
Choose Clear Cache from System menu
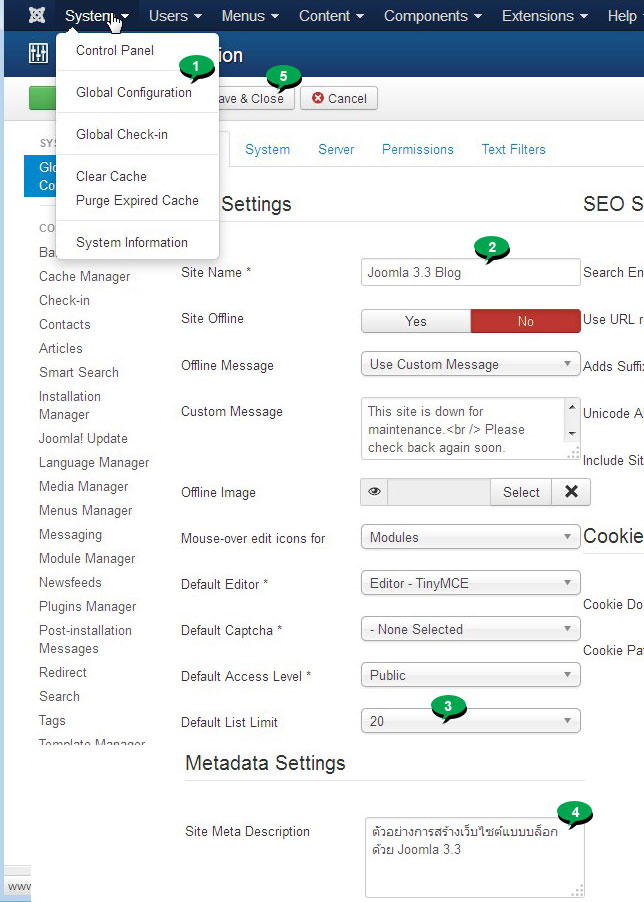[x=112, y=177]
